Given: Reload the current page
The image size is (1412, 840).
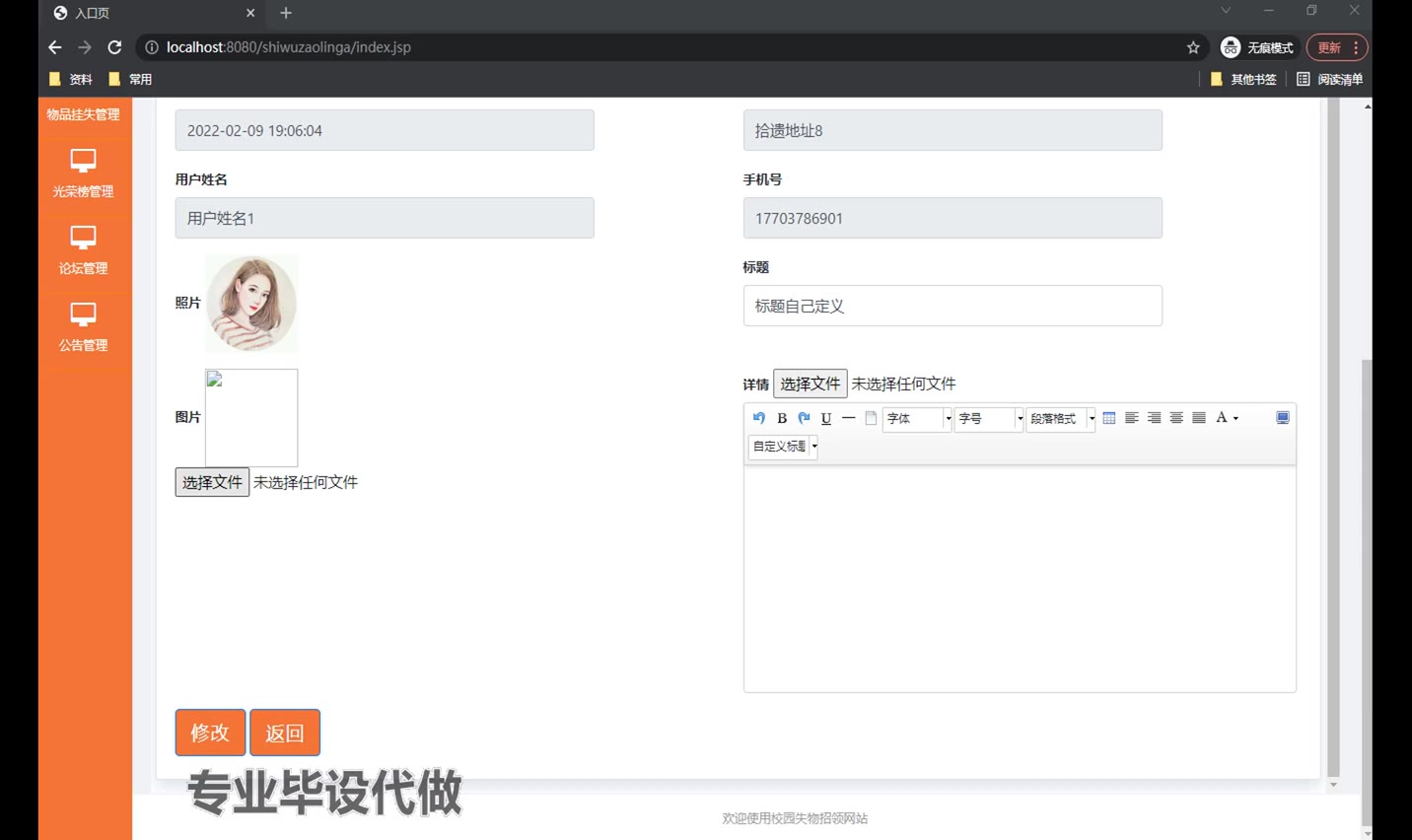Looking at the screenshot, I should click(x=114, y=47).
